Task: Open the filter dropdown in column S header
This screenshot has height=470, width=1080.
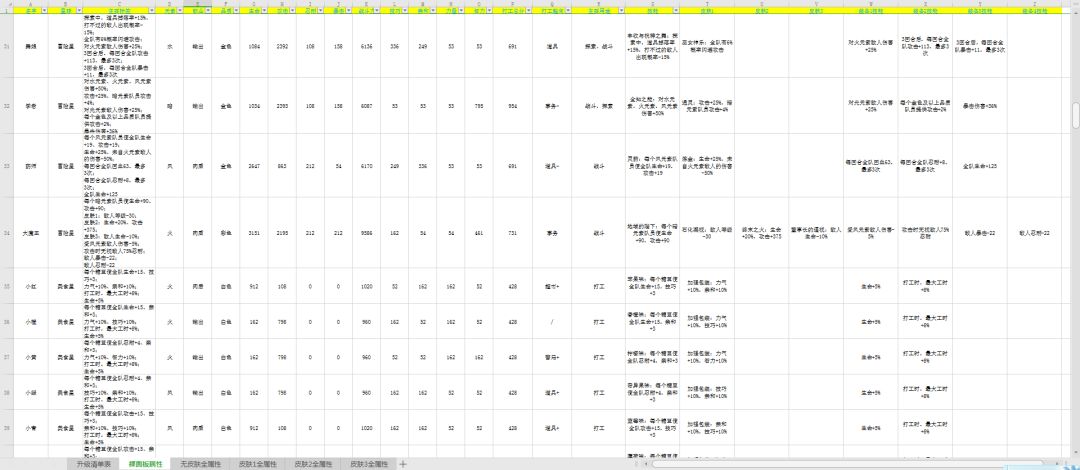Action: tap(675, 11)
